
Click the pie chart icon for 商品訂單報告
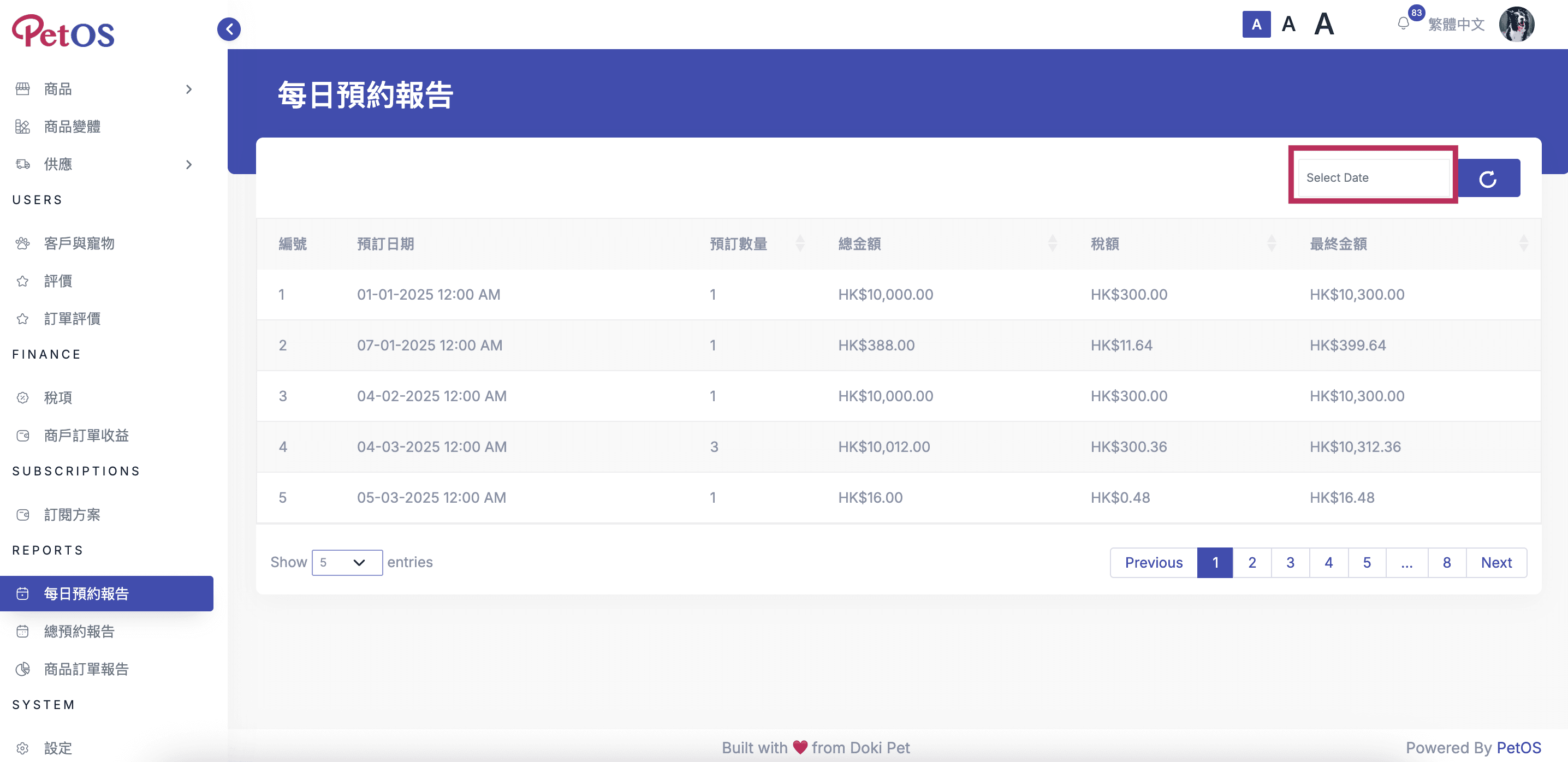(x=22, y=670)
